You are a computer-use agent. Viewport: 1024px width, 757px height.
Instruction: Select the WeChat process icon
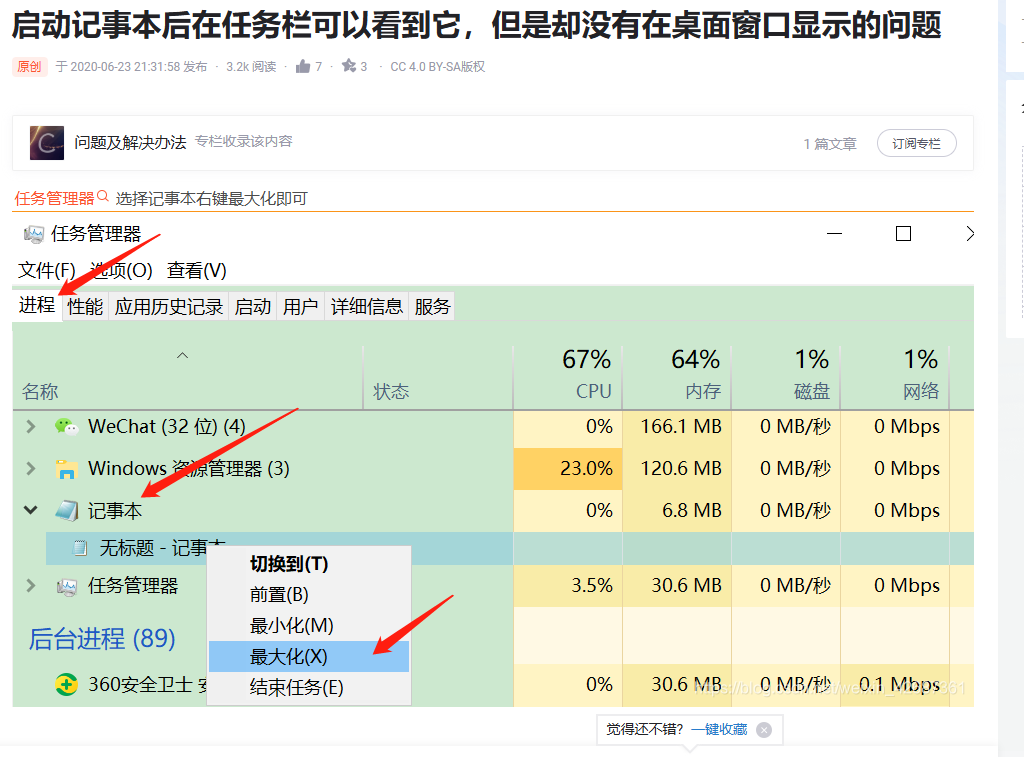[66, 427]
